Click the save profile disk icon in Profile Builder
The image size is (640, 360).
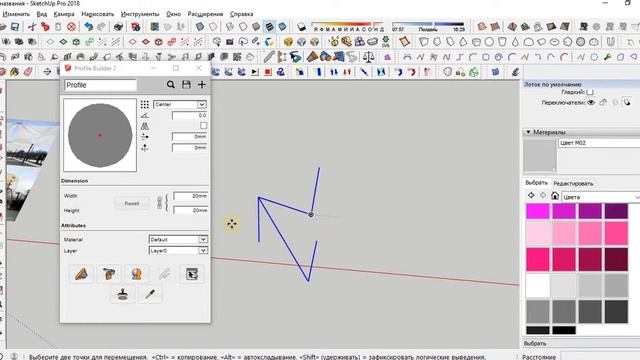click(186, 84)
